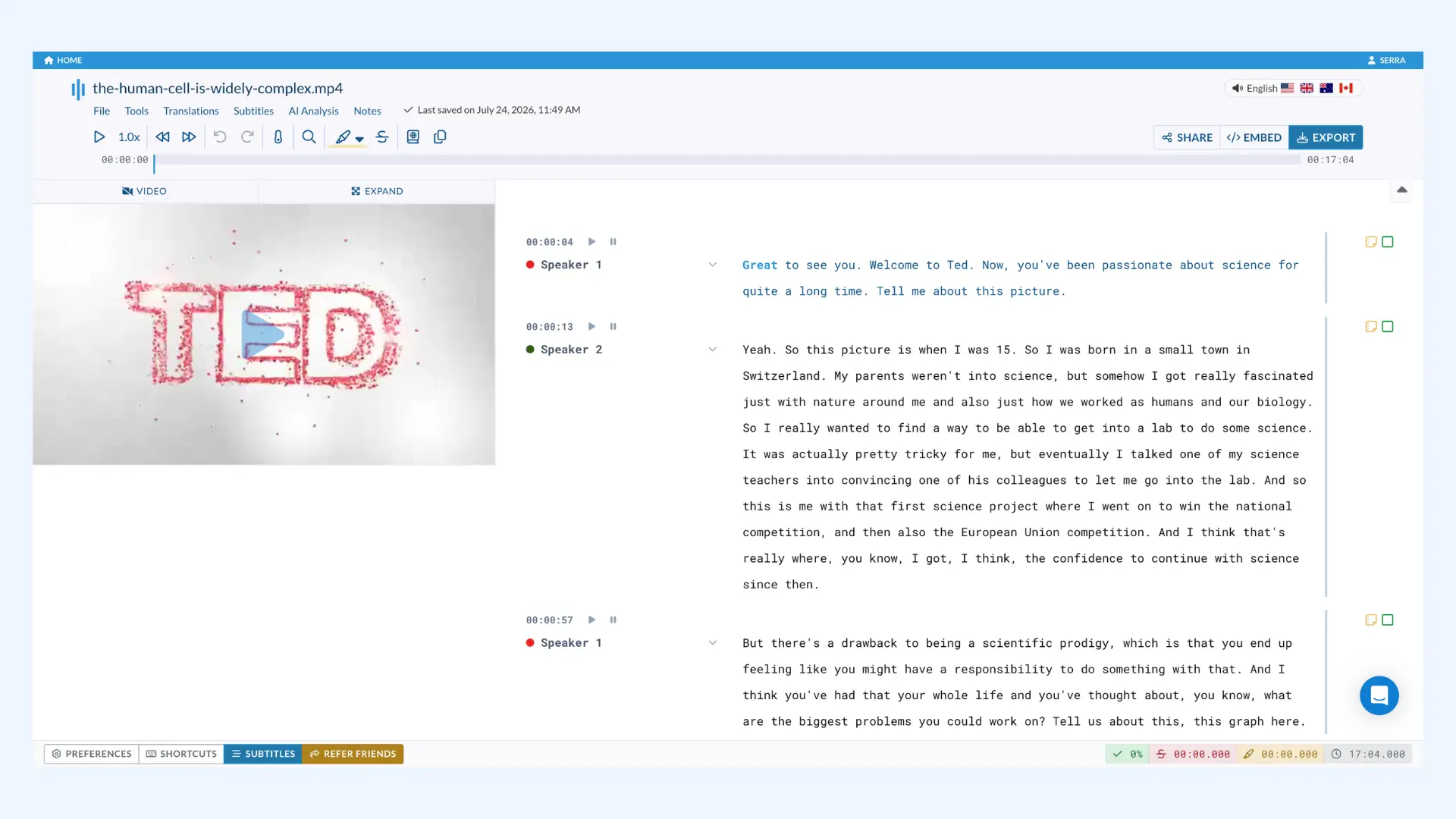Click the transcript document icon in toolbar
The width and height of the screenshot is (1456, 819).
(x=413, y=137)
